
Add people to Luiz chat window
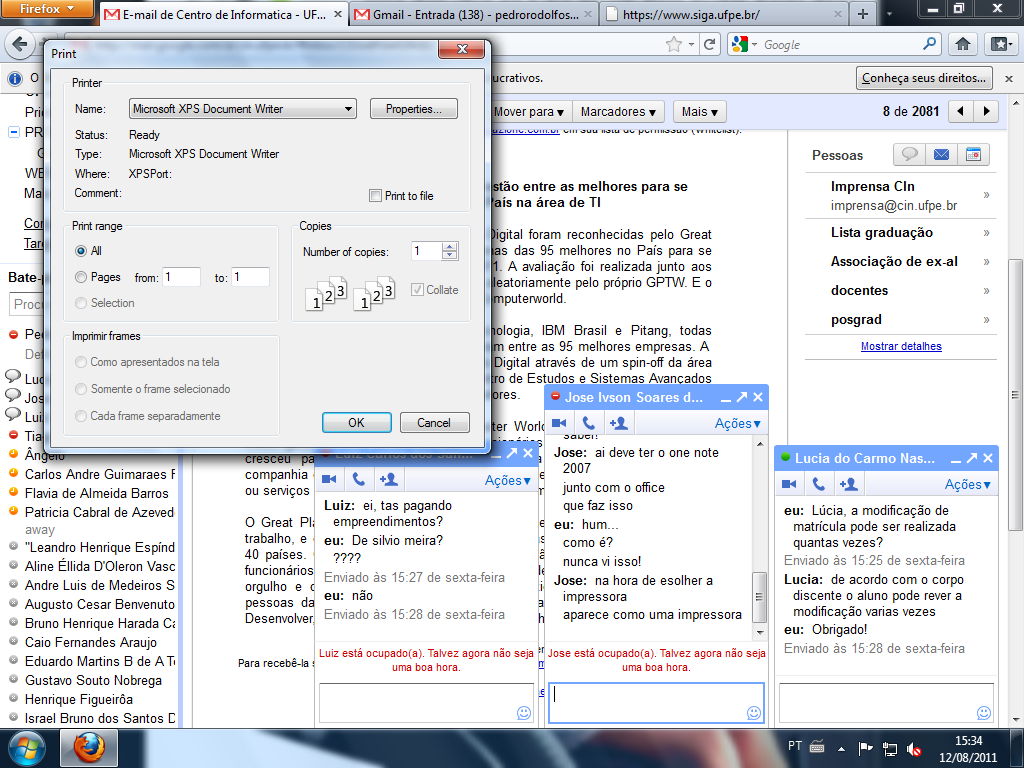[x=389, y=479]
